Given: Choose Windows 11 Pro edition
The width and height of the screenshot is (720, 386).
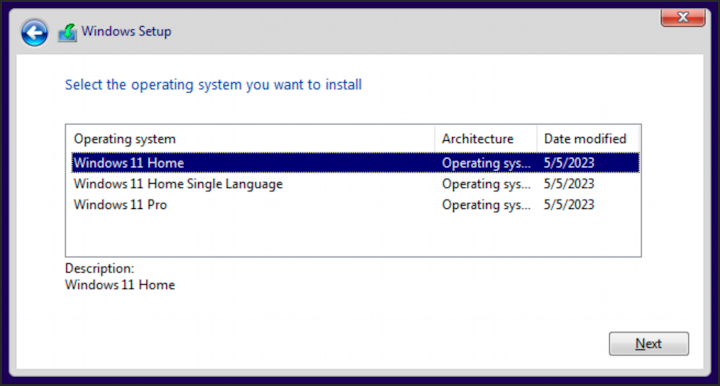Looking at the screenshot, I should click(355, 205).
